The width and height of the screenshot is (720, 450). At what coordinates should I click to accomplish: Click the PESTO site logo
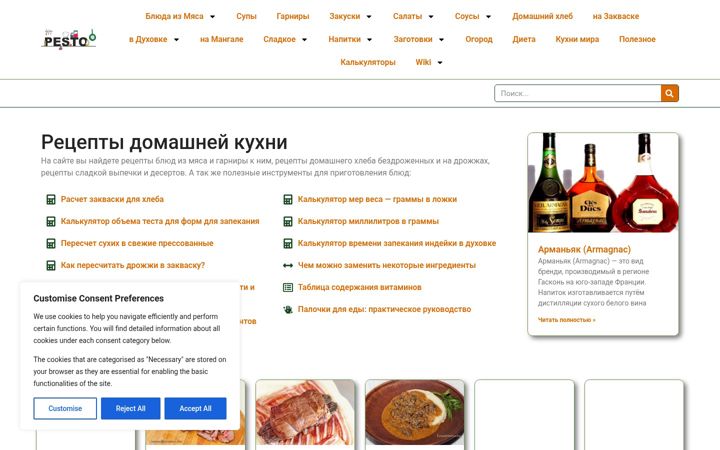(x=68, y=39)
